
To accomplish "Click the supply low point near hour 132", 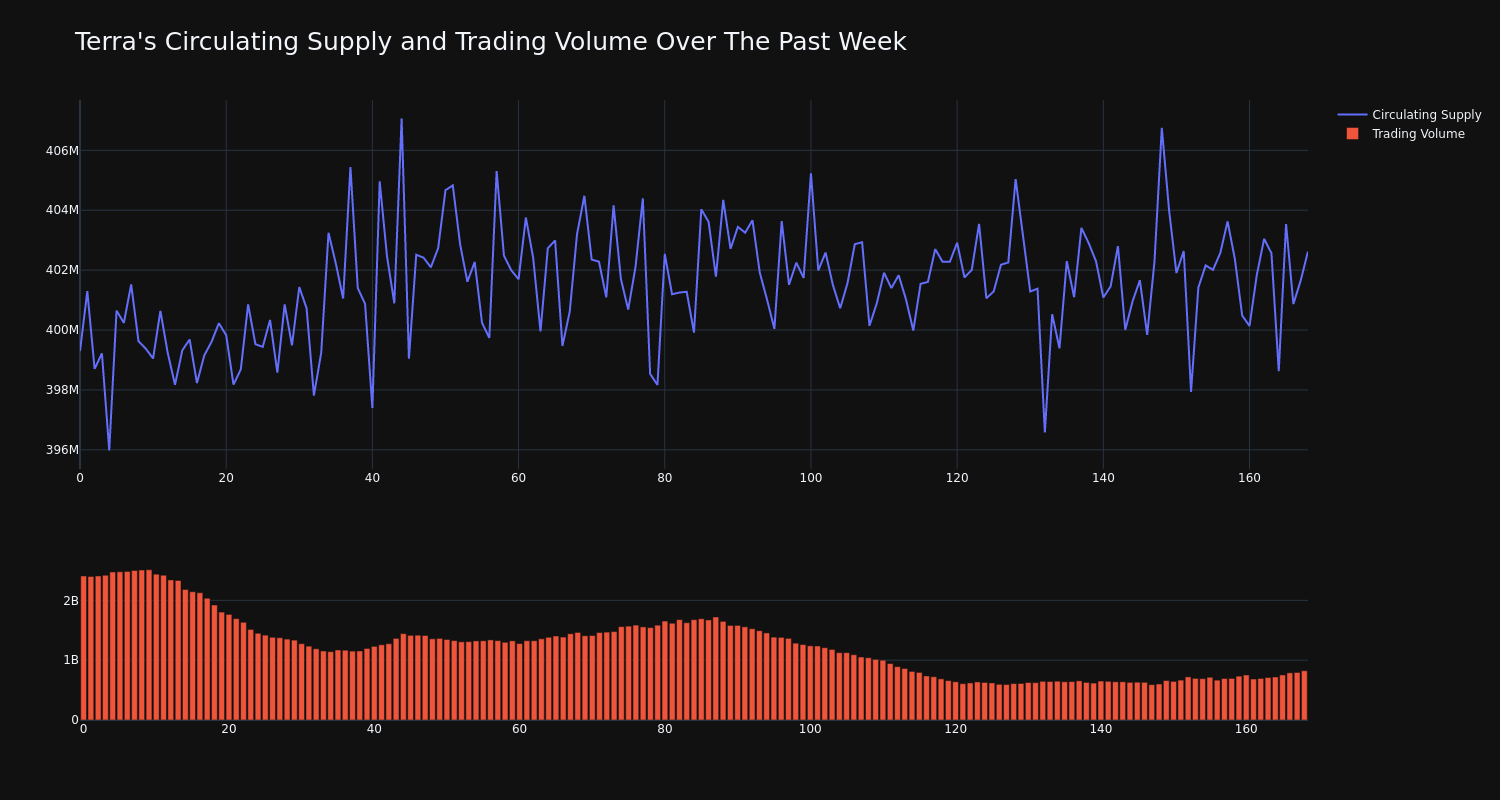I will point(1045,431).
